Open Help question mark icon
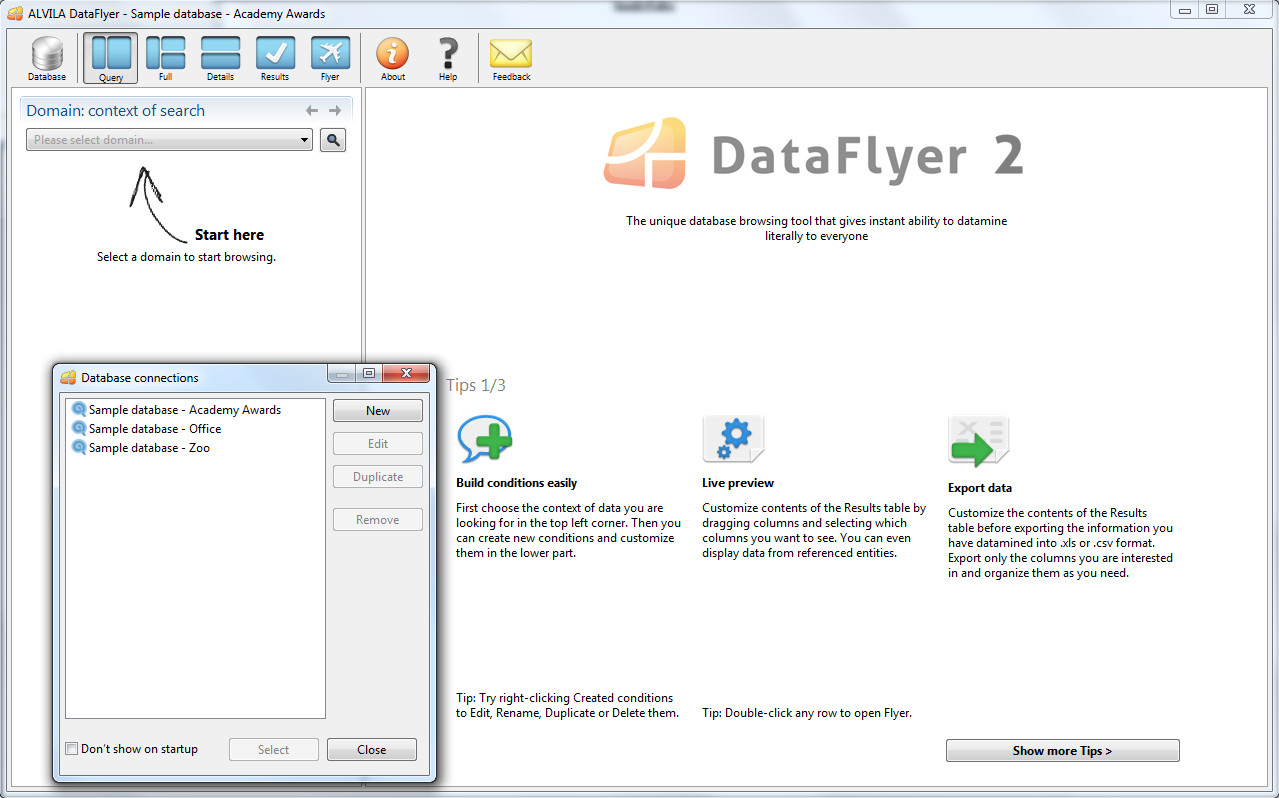 tap(448, 59)
